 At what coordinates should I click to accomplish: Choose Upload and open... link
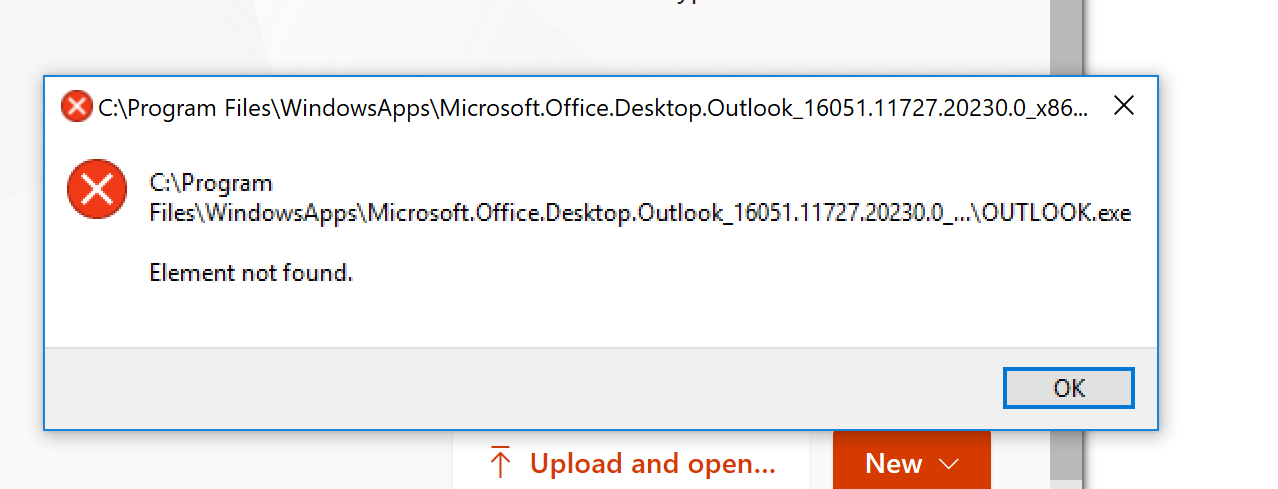pyautogui.click(x=652, y=464)
